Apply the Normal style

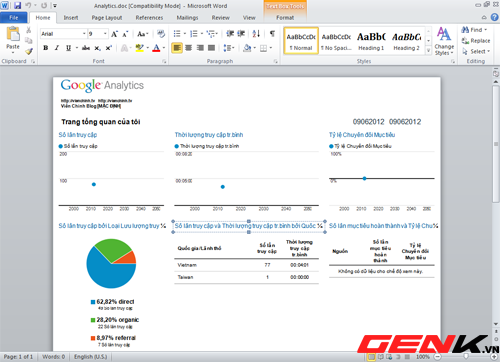pos(301,41)
